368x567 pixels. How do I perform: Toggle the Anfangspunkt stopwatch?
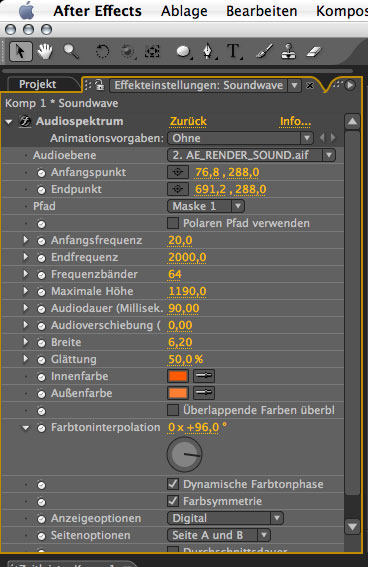(42, 173)
